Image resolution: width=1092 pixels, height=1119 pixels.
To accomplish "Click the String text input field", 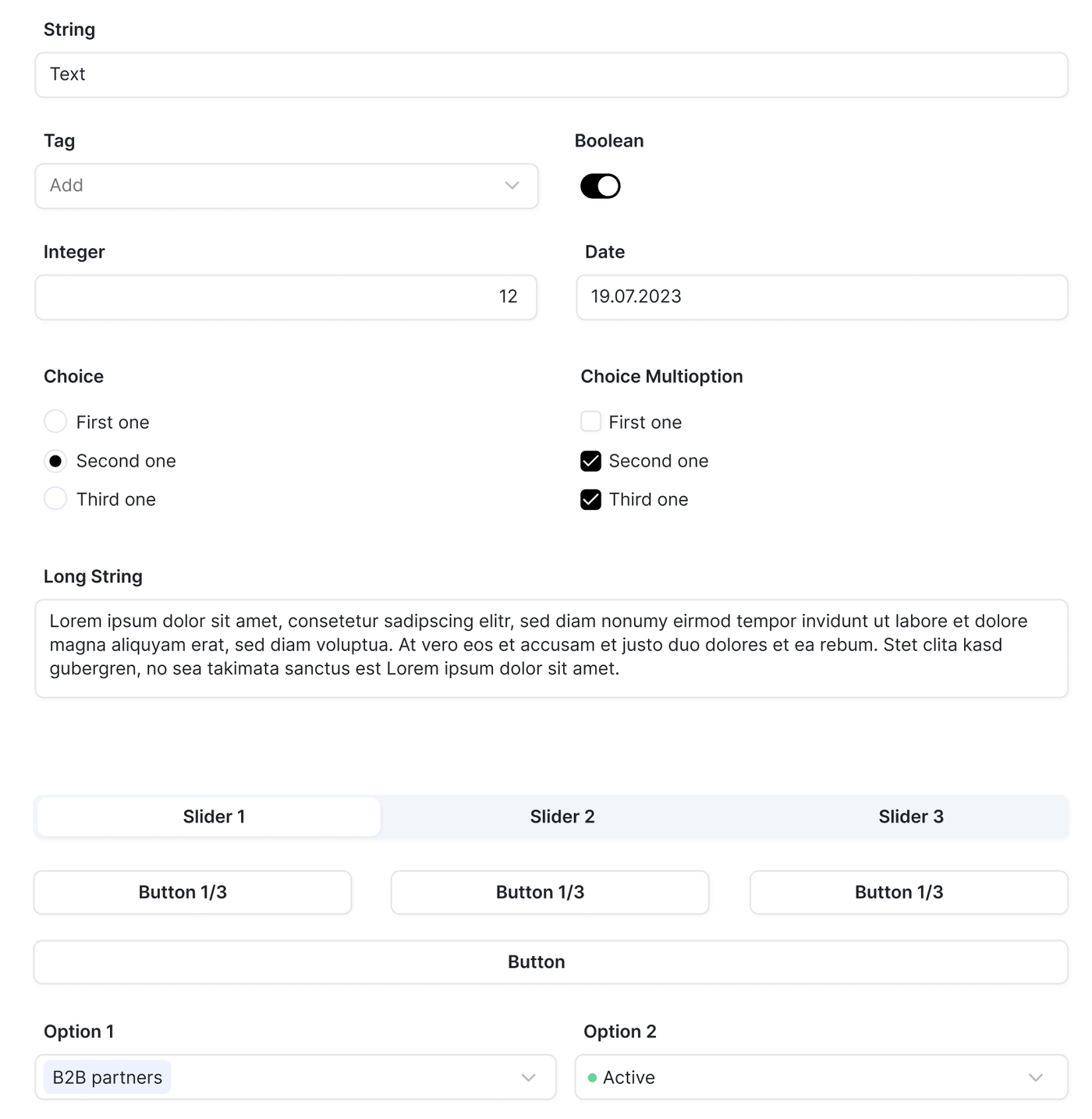I will (551, 75).
